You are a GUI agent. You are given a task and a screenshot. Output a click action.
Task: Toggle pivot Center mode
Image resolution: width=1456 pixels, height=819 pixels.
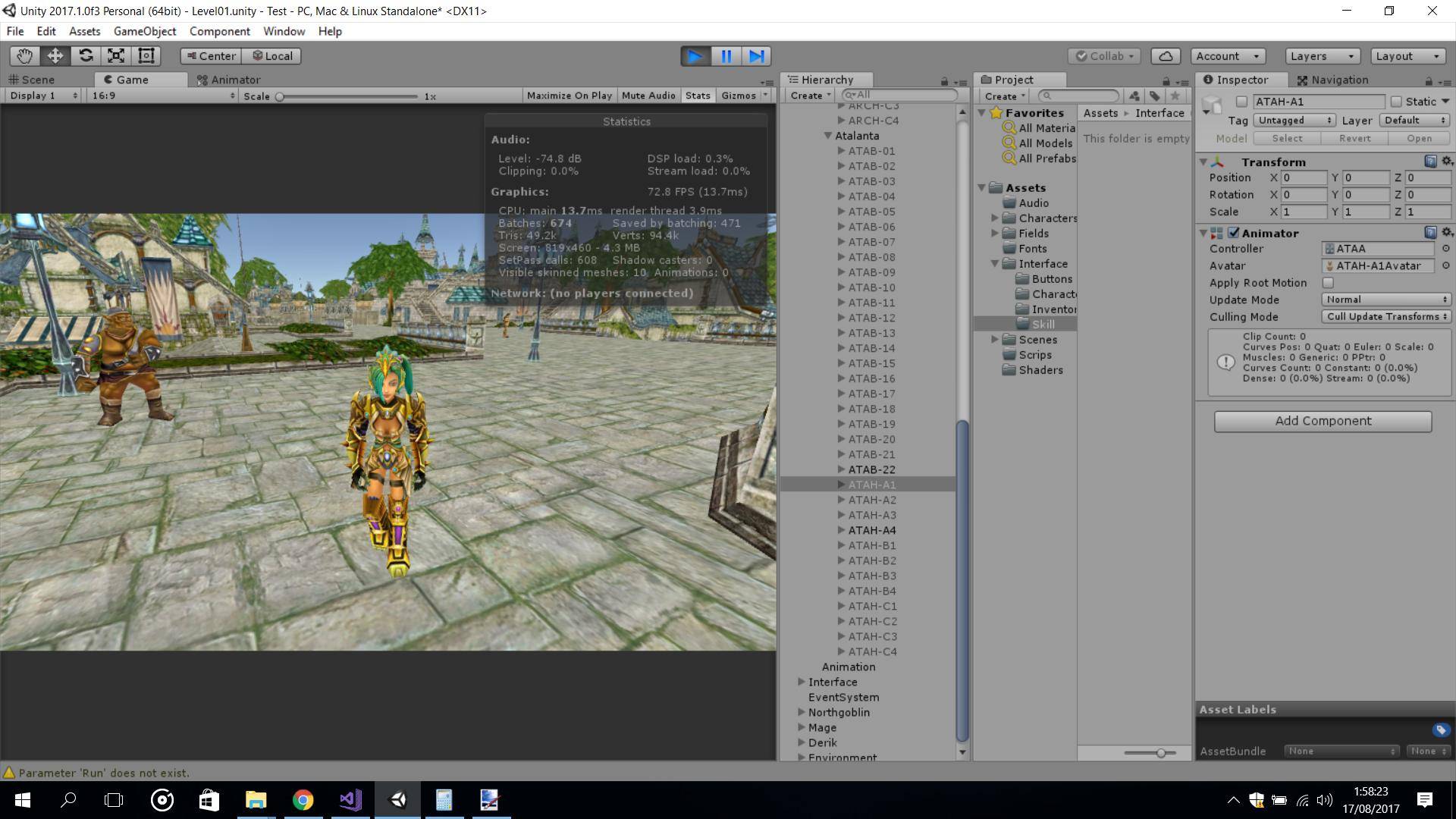click(211, 56)
